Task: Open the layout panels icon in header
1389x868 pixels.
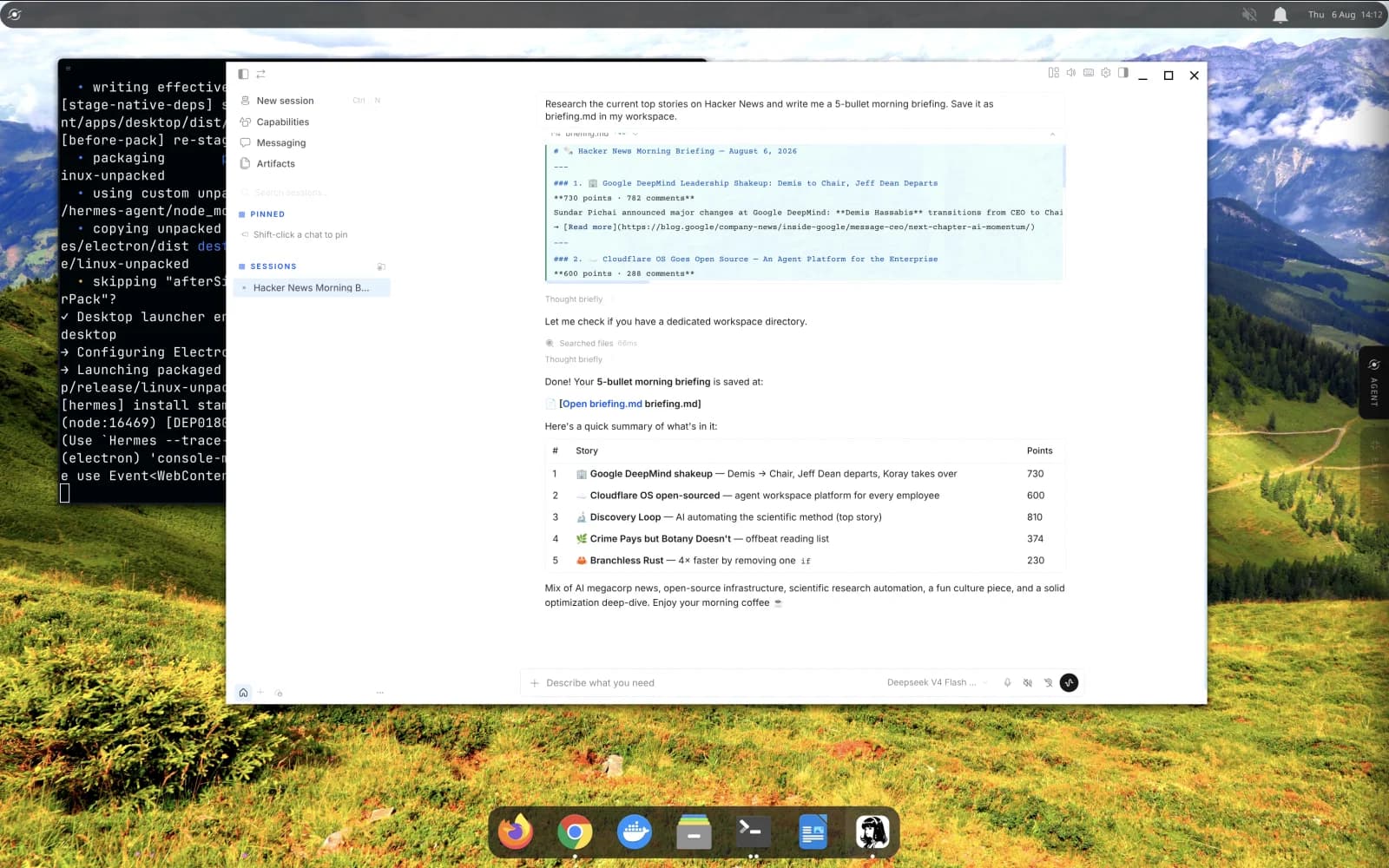Action: pyautogui.click(x=1054, y=73)
